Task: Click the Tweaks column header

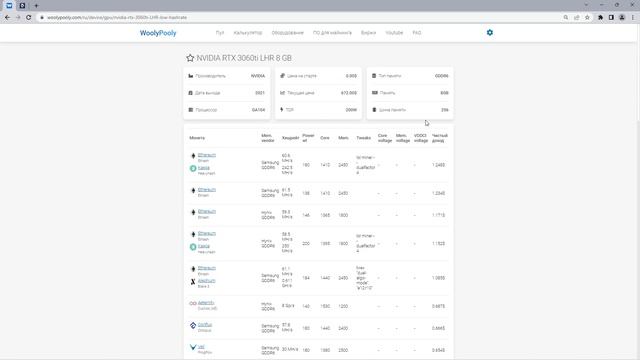Action: [x=364, y=138]
